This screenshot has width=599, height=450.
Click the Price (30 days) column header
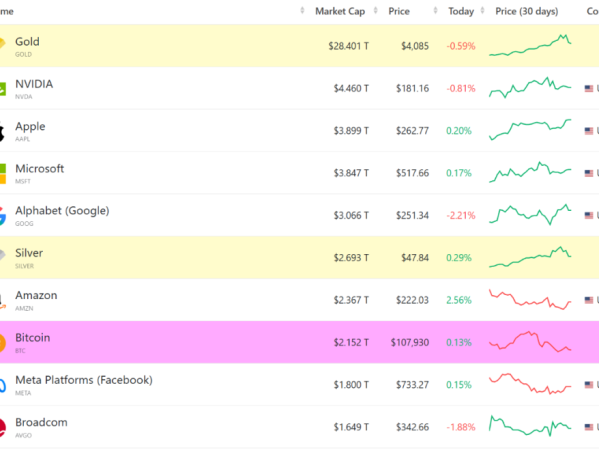tap(526, 11)
